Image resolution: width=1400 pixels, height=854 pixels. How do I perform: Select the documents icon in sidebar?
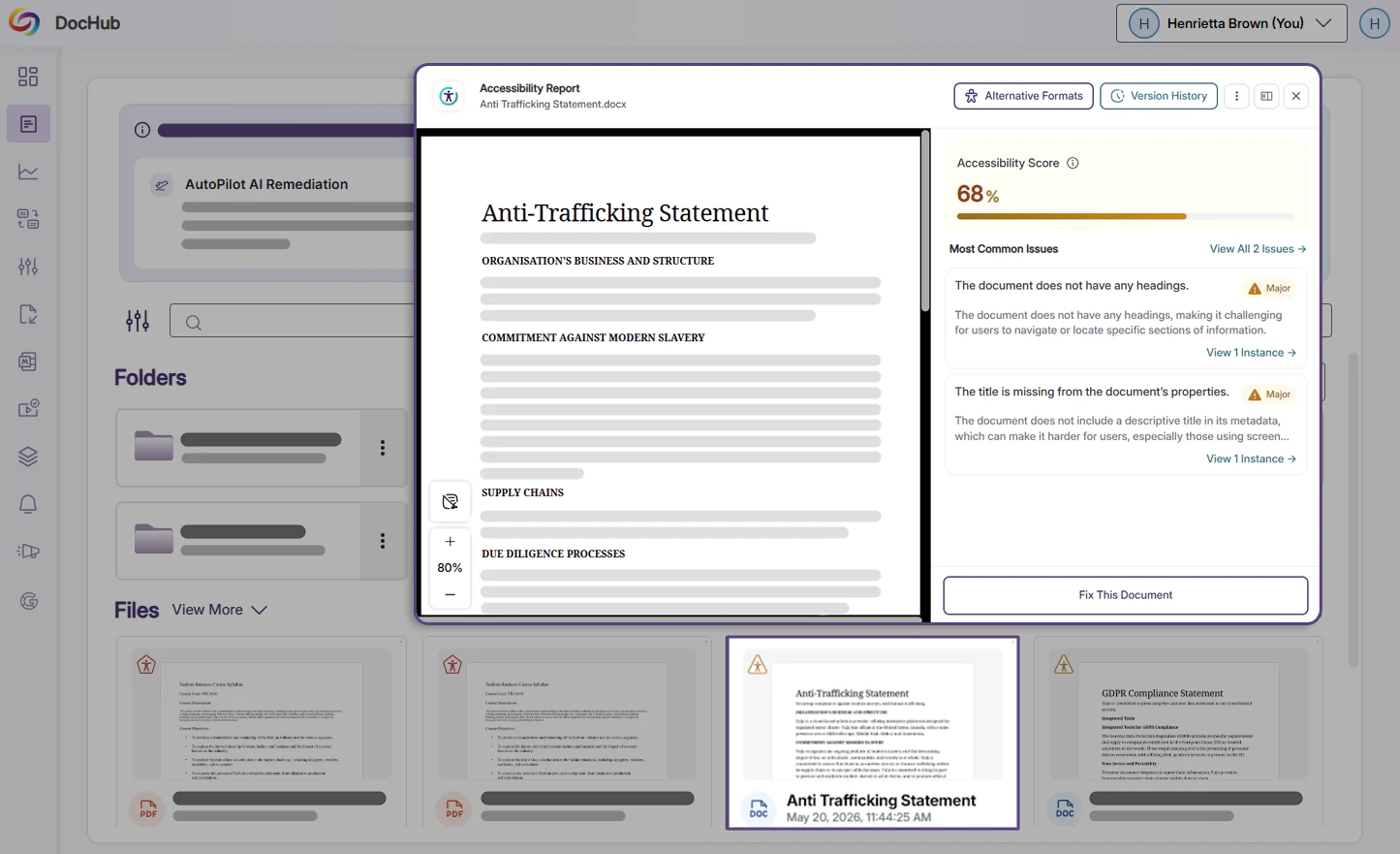click(28, 124)
